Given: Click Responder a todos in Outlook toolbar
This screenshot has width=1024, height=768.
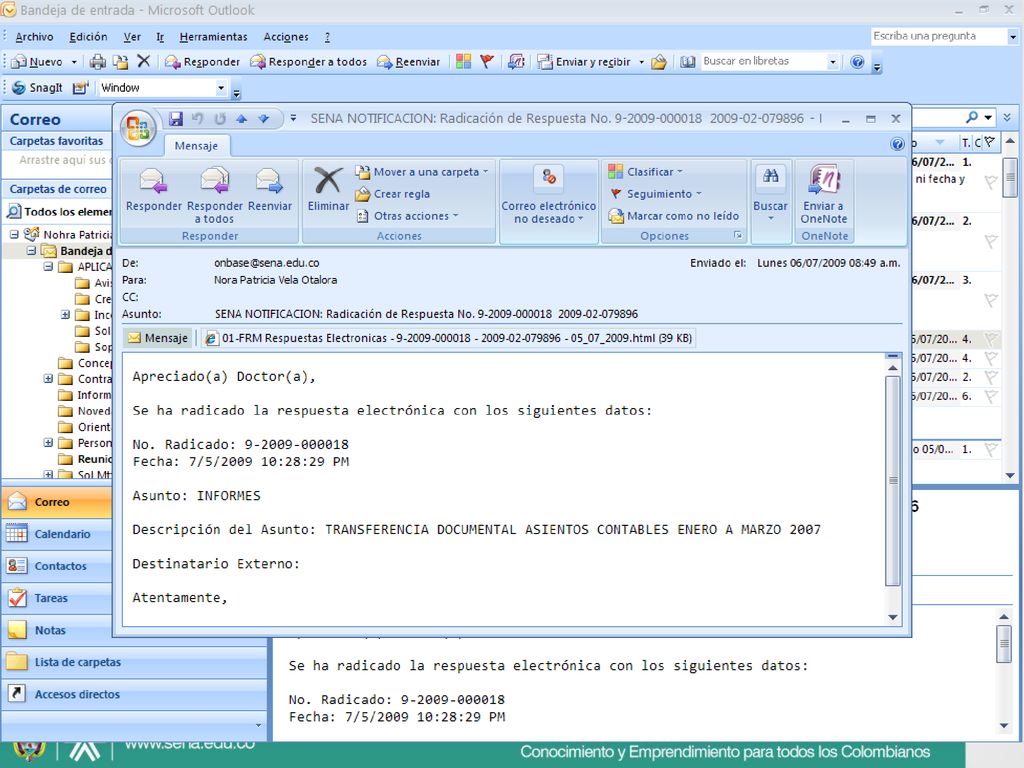Looking at the screenshot, I should coord(309,61).
